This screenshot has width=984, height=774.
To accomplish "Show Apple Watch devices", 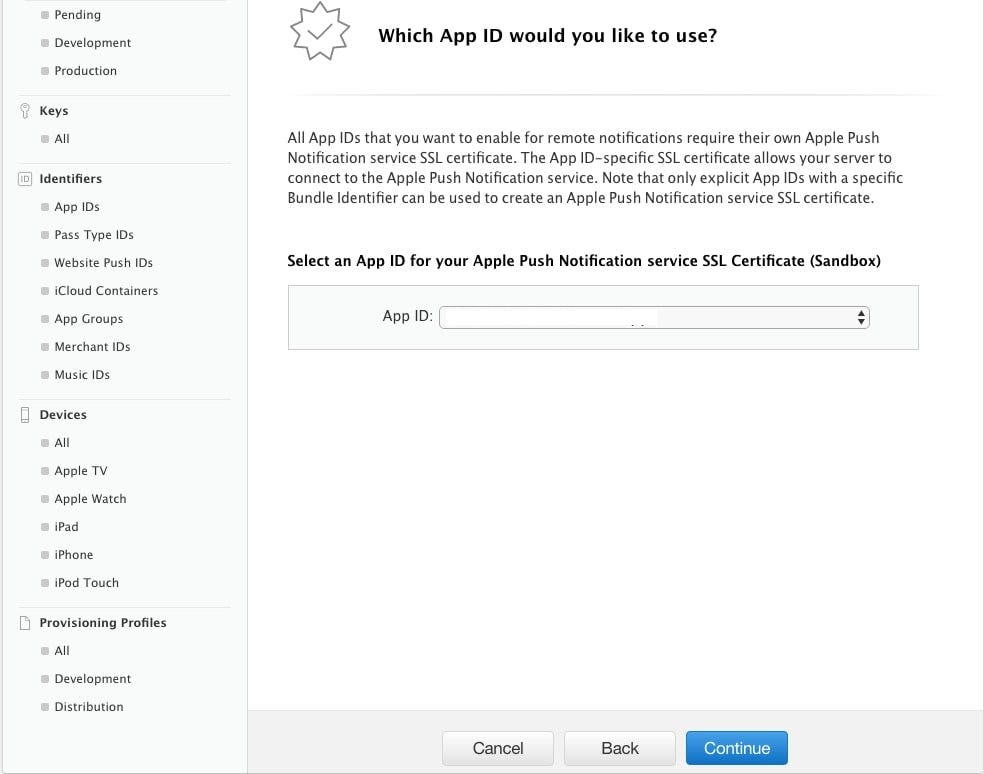I will 90,499.
